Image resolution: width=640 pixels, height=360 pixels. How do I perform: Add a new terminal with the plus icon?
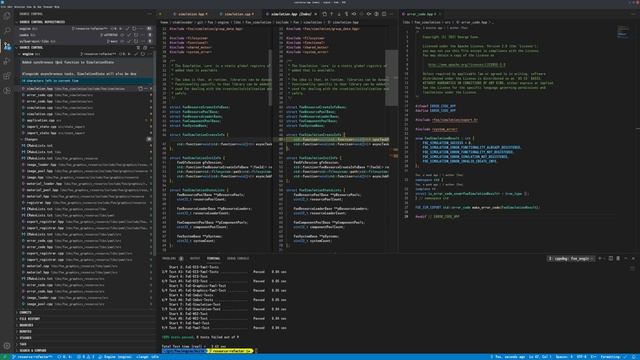click(x=600, y=258)
